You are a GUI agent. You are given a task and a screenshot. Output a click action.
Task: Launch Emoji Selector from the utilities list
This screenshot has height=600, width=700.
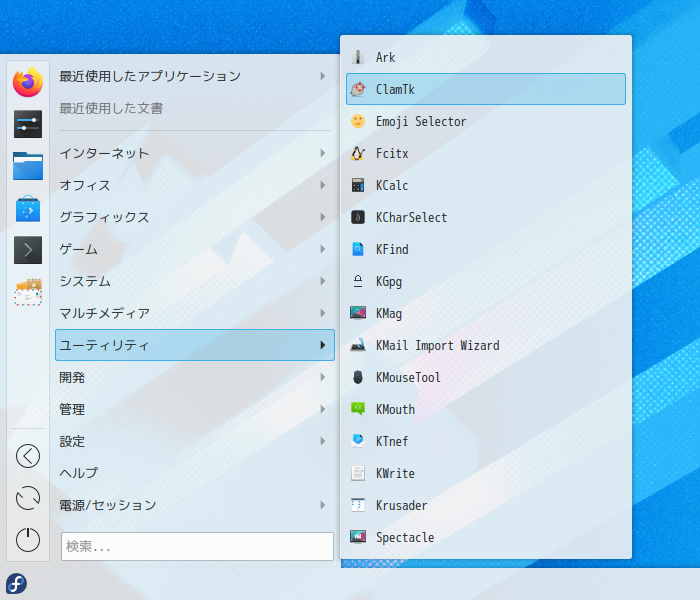pyautogui.click(x=486, y=121)
